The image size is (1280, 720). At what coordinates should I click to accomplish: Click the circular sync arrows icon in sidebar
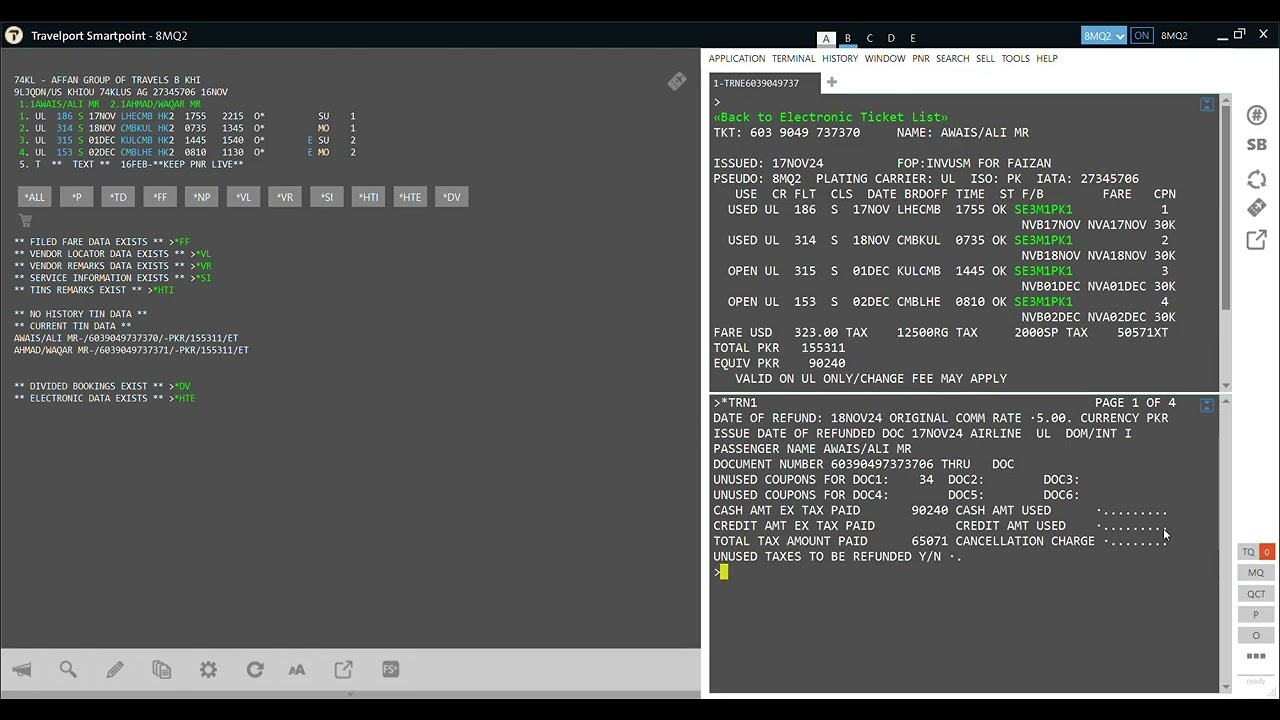1257,179
